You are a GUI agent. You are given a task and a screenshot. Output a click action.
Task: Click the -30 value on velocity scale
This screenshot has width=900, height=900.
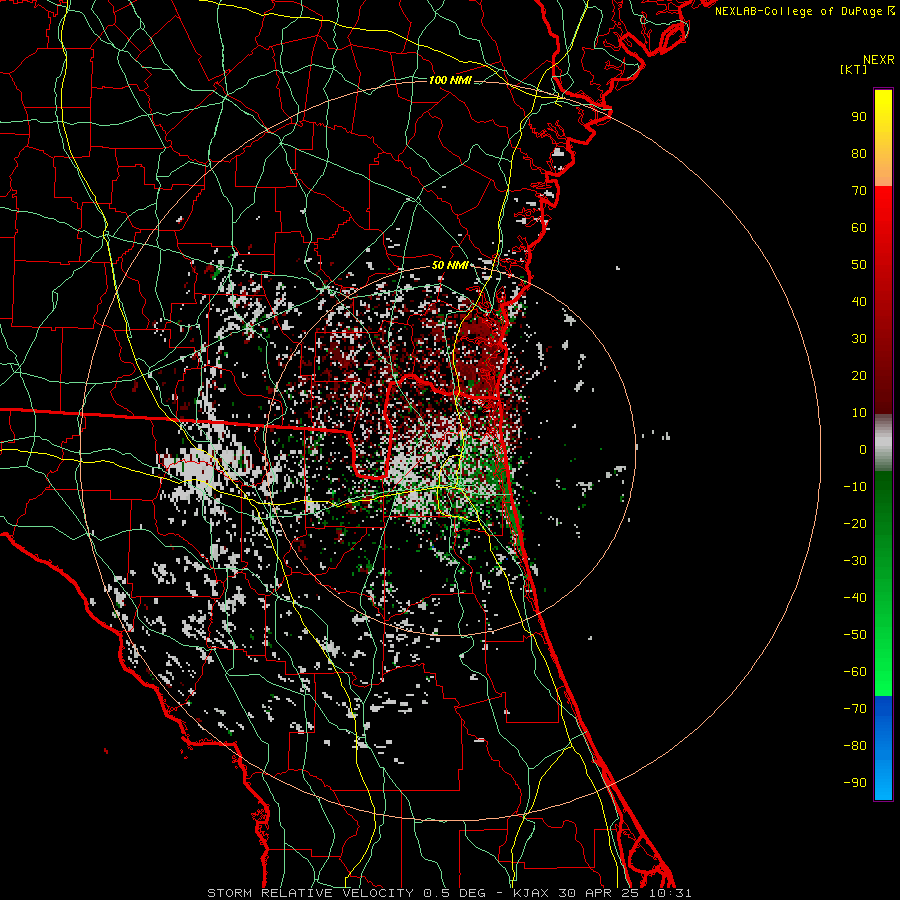point(855,561)
